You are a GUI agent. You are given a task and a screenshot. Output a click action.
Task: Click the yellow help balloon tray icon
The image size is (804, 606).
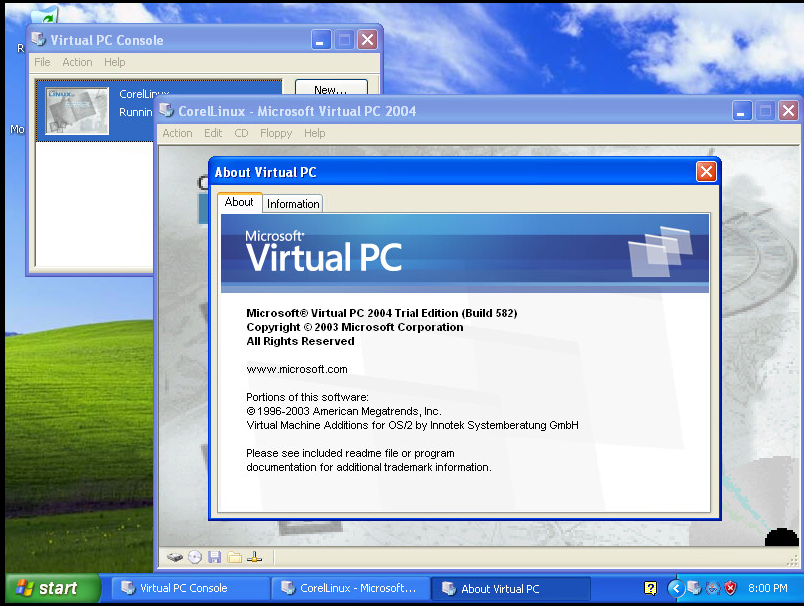651,588
